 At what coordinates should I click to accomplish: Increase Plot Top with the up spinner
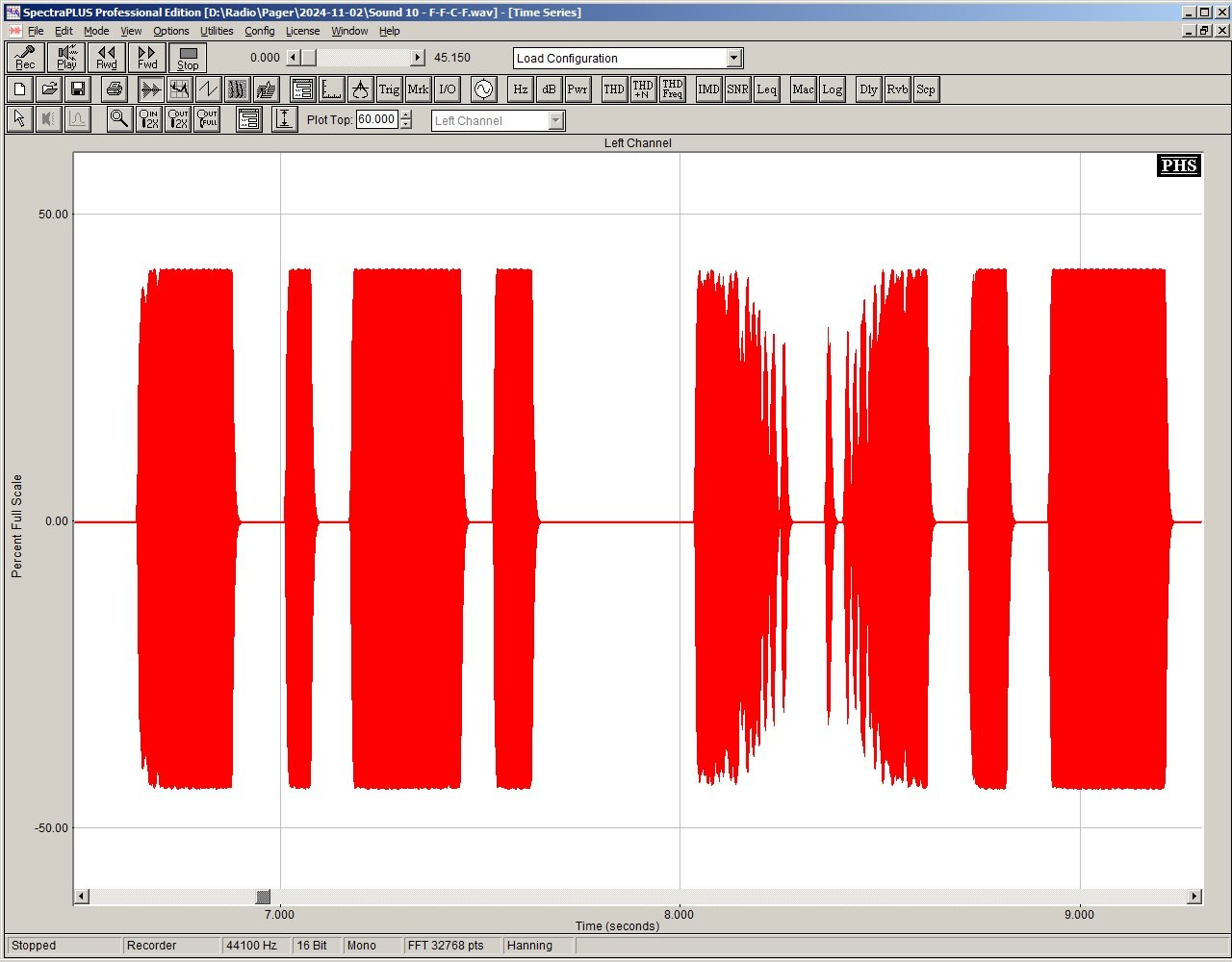click(405, 115)
